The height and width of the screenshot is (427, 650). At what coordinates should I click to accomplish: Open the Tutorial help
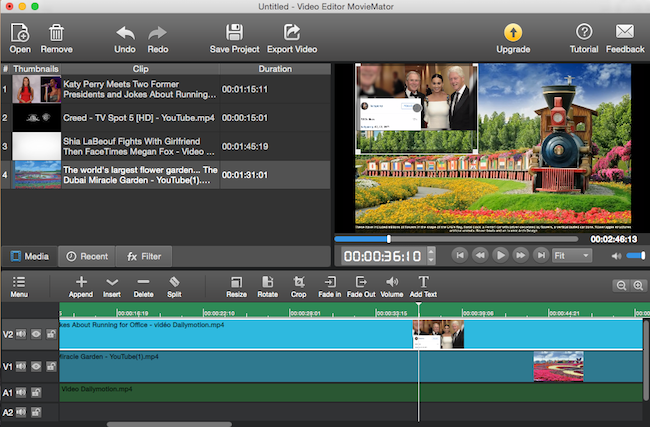pyautogui.click(x=584, y=38)
